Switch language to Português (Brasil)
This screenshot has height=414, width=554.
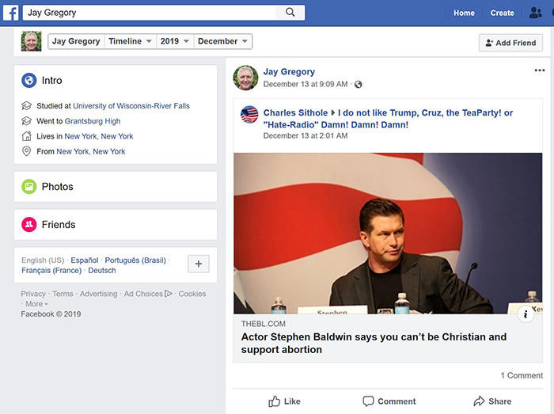135,260
